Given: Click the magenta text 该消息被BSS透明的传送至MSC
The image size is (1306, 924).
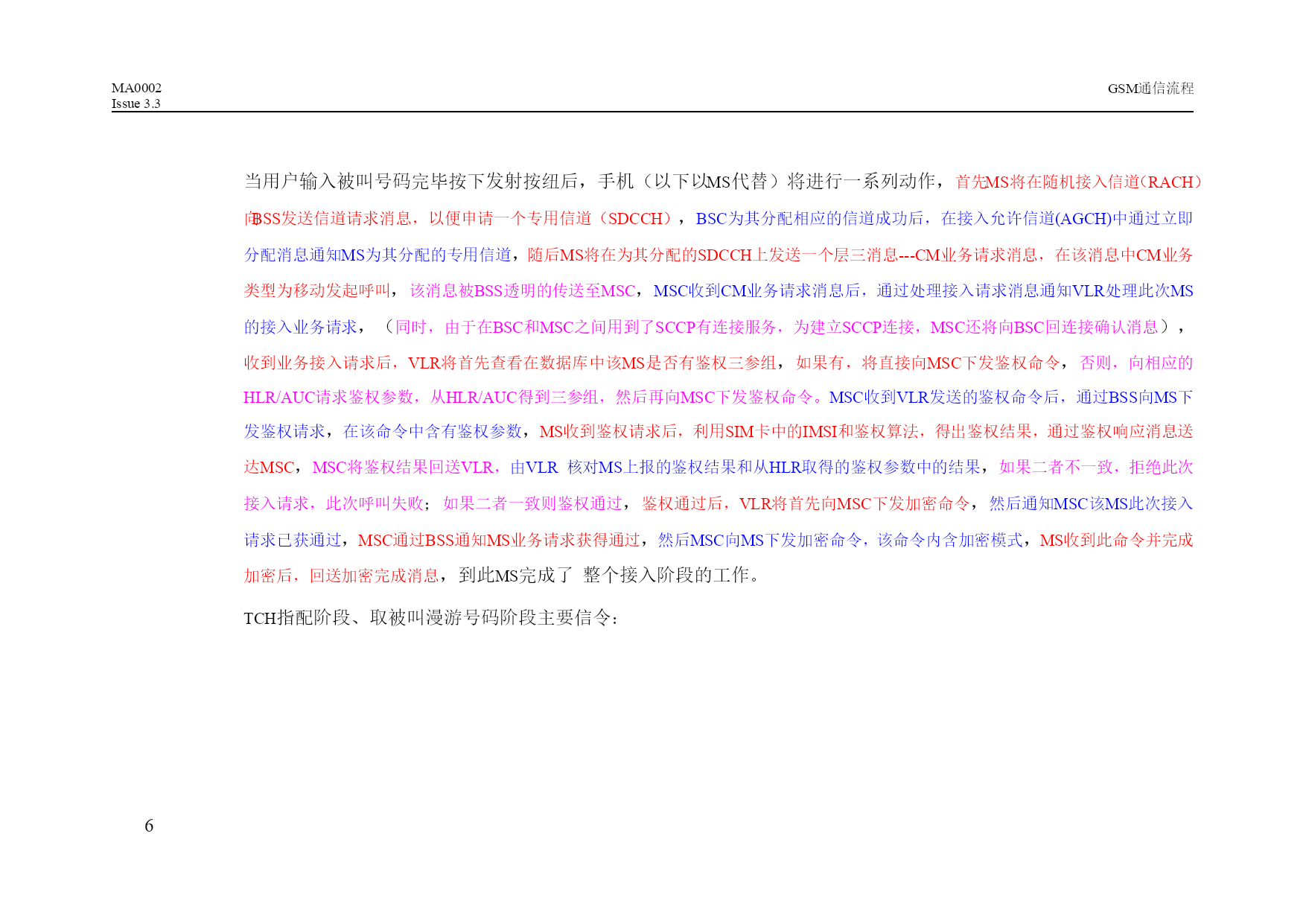Looking at the screenshot, I should coord(522,290).
